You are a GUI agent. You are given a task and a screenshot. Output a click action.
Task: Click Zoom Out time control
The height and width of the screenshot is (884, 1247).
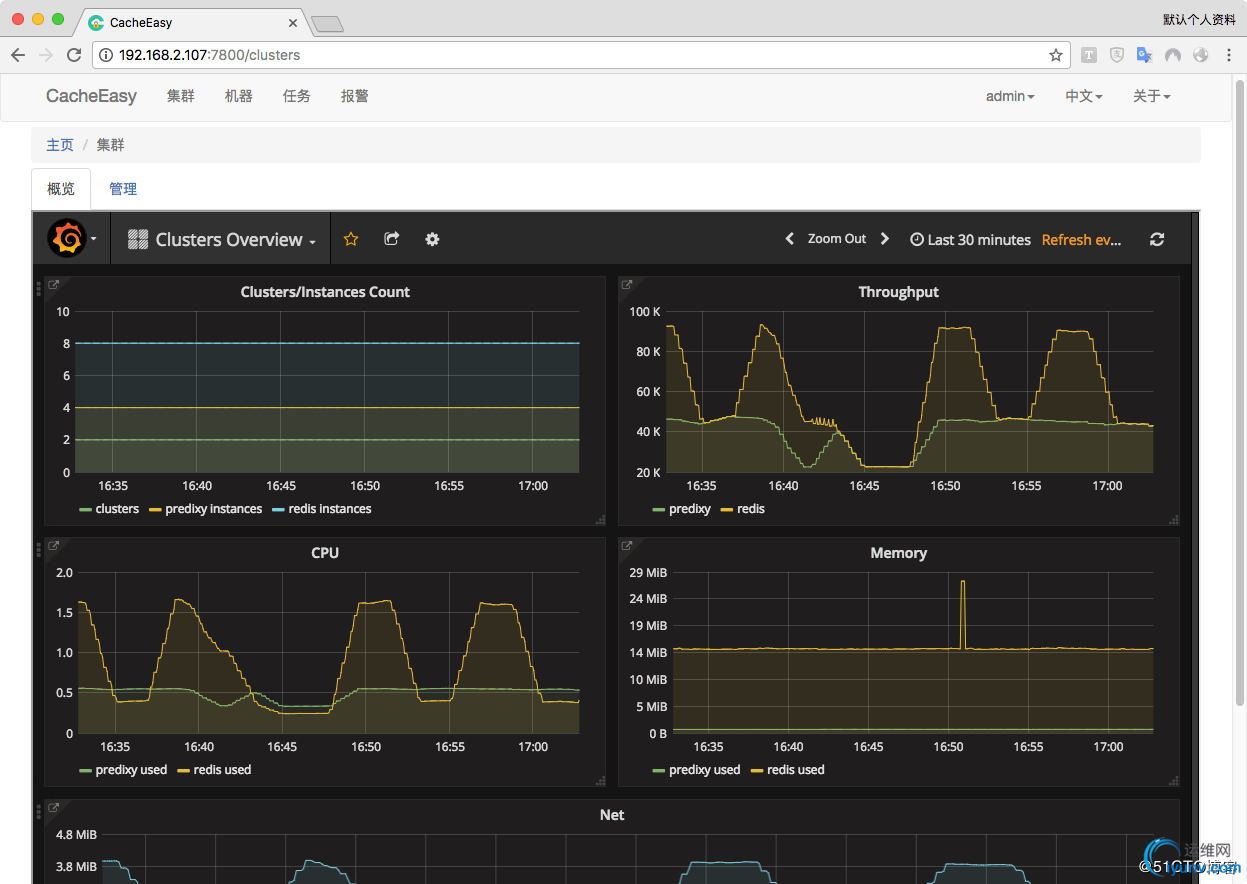click(x=837, y=239)
